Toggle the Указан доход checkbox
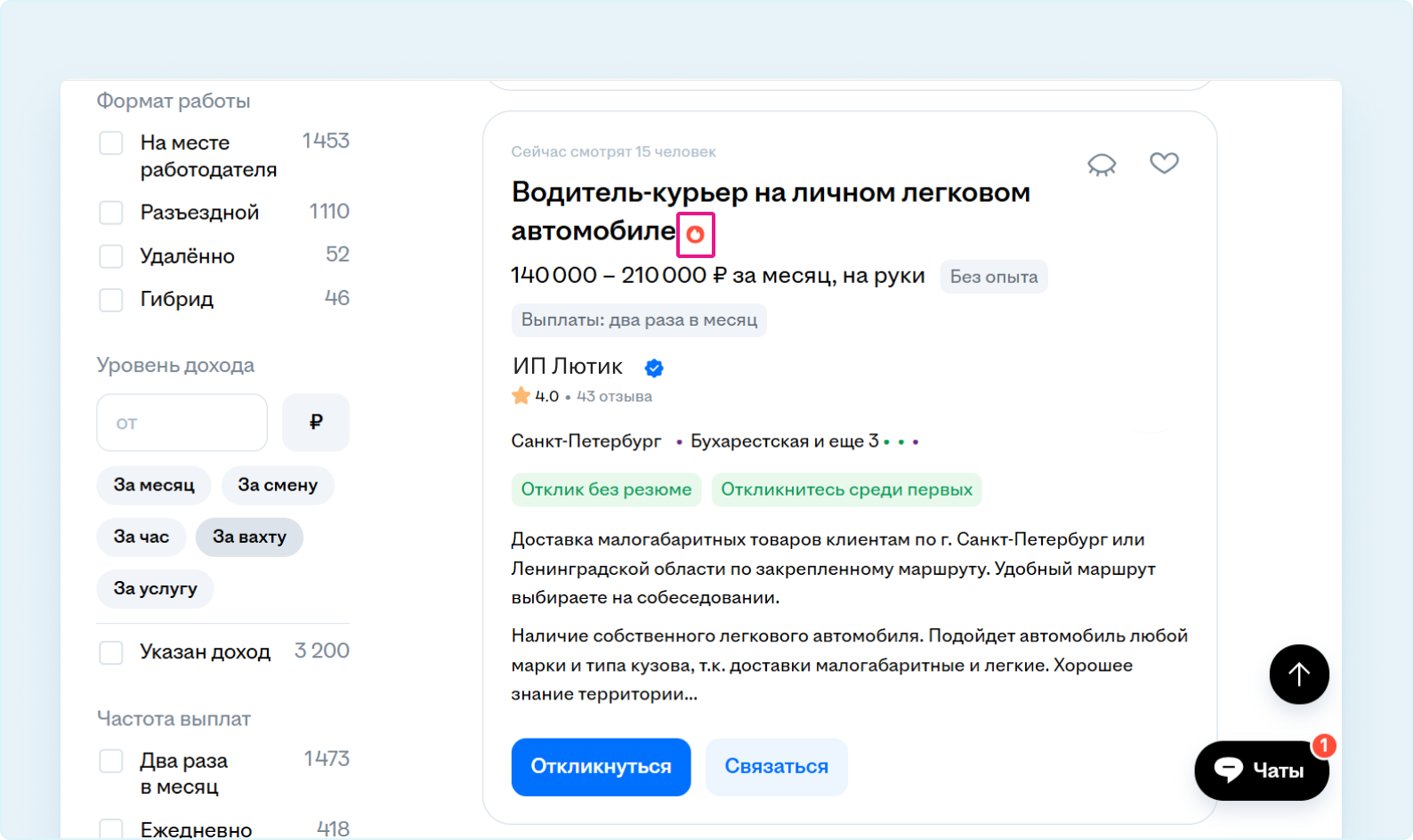The height and width of the screenshot is (840, 1413). [111, 652]
